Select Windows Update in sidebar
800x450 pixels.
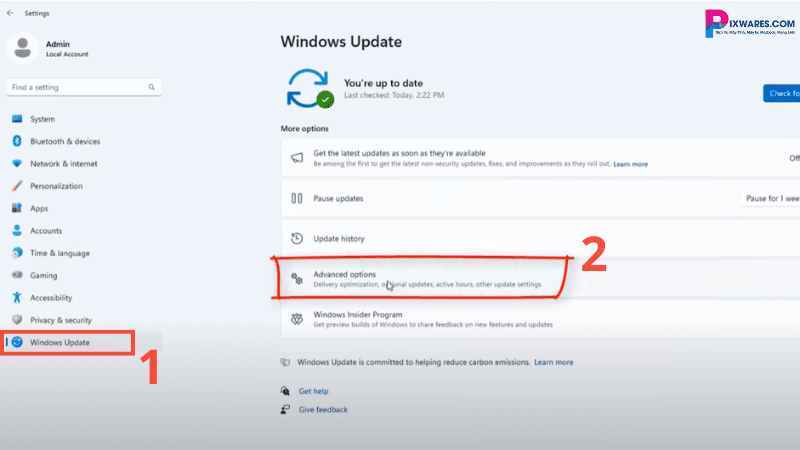[x=60, y=343]
